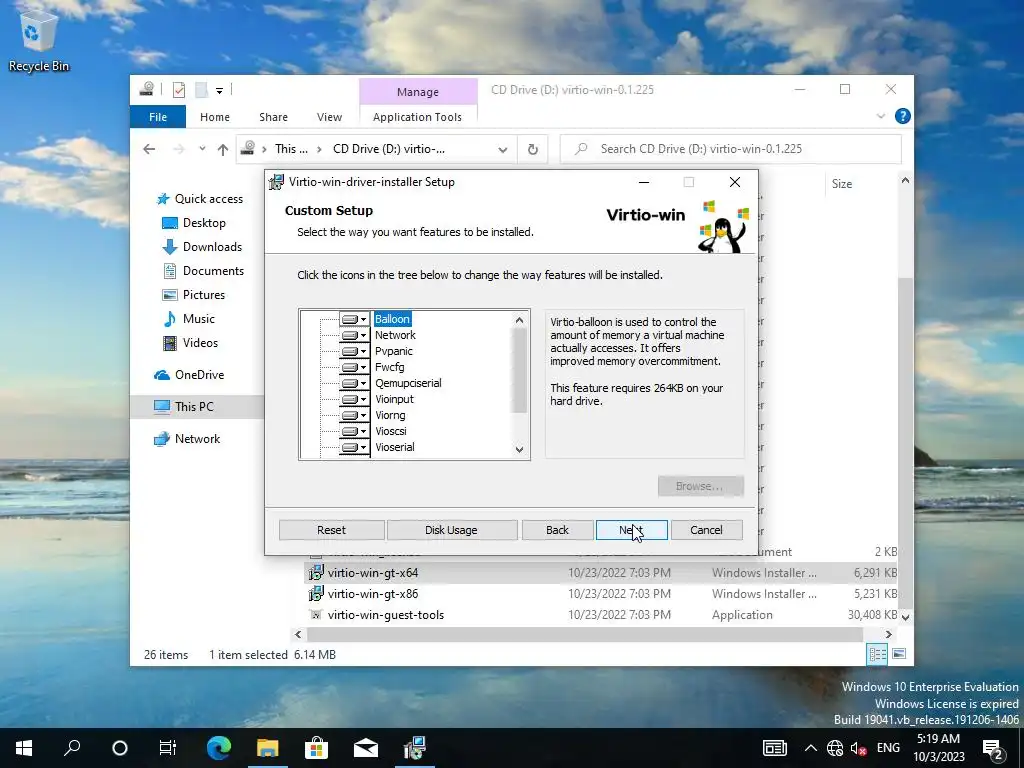Viewport: 1024px width, 768px height.
Task: Open the Qemupciserial feature install dropdown icon
Action: click(x=355, y=383)
